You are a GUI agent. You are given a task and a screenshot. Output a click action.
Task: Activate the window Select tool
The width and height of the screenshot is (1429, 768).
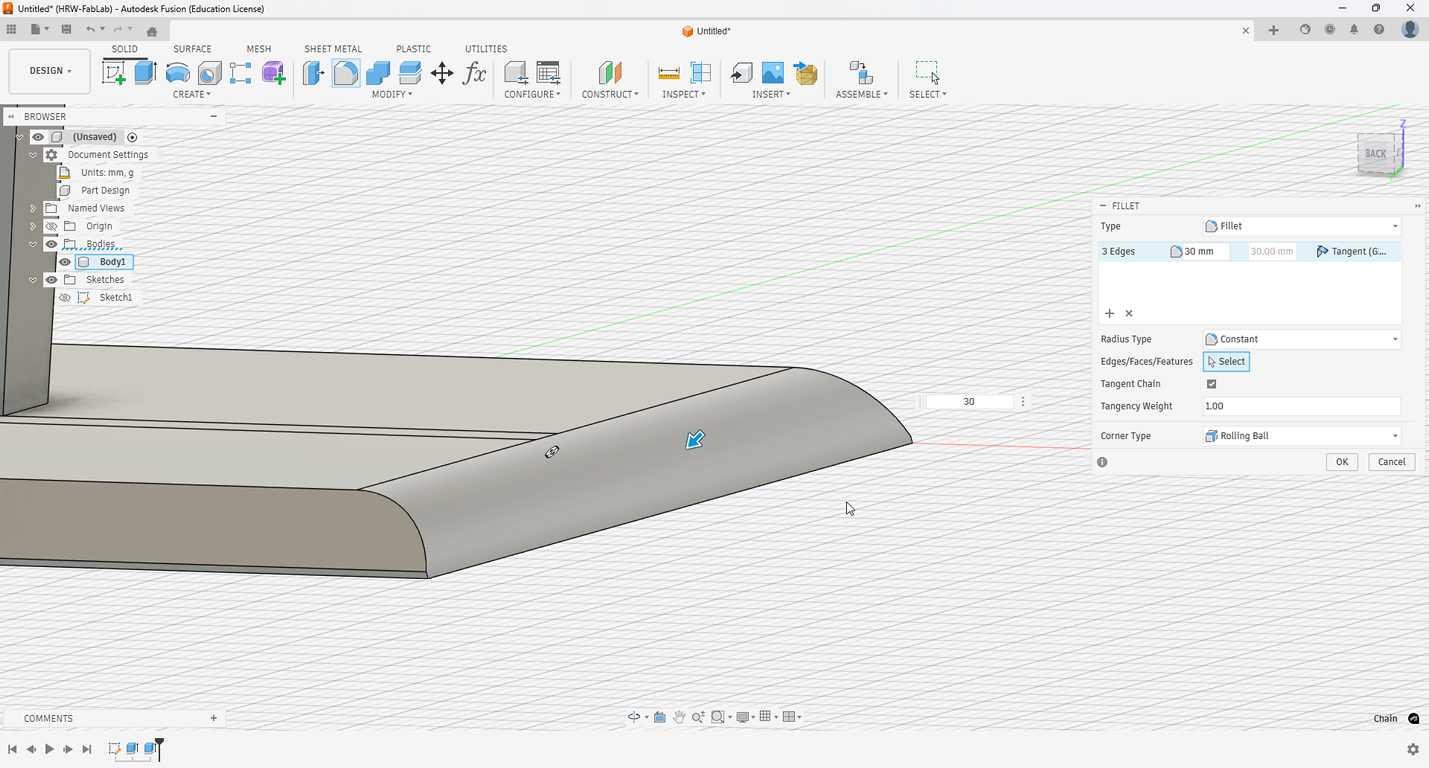(928, 72)
